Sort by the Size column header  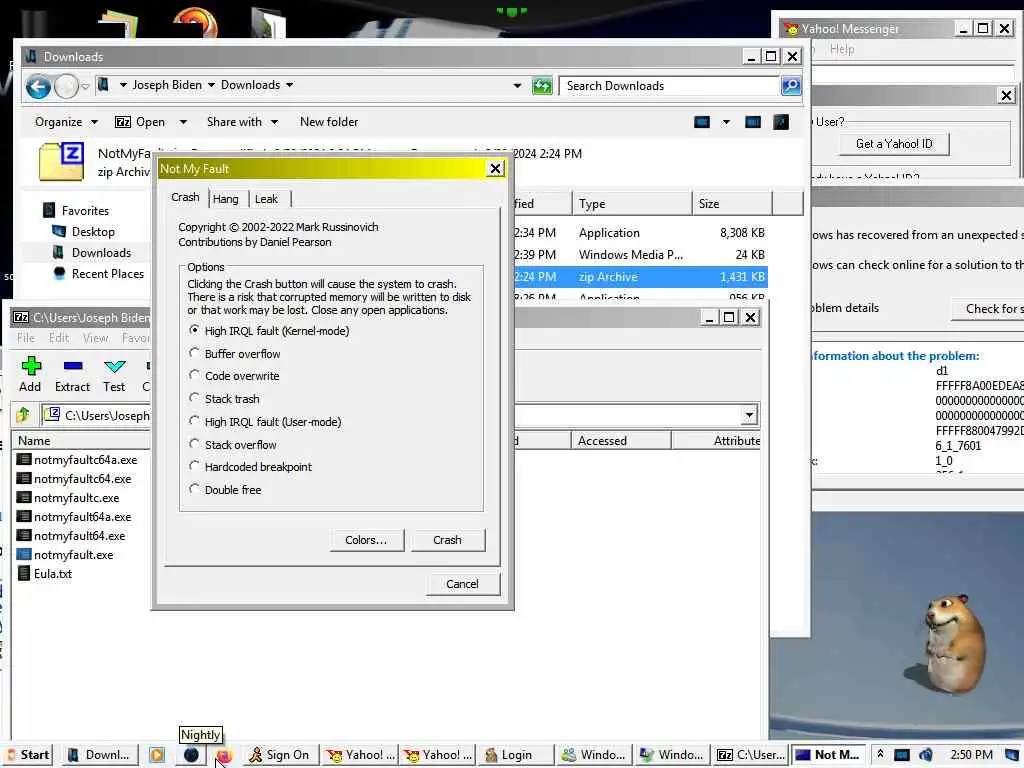732,204
